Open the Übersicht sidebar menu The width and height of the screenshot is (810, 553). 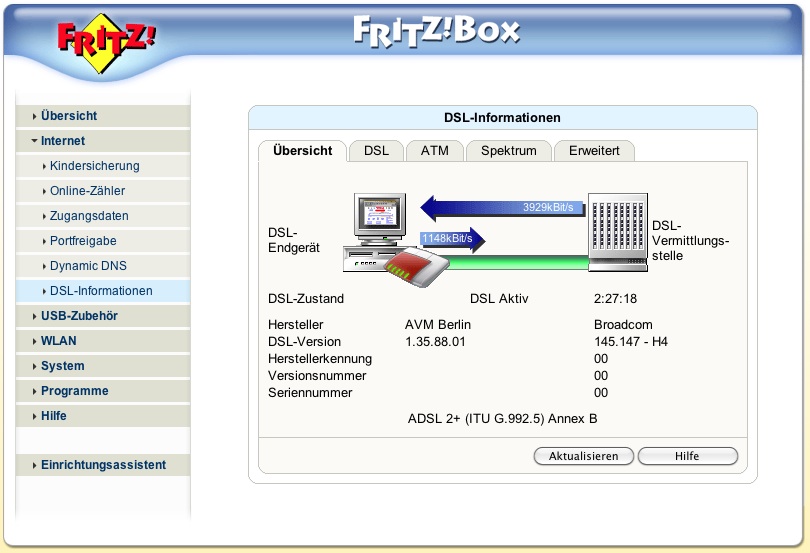coord(103,116)
